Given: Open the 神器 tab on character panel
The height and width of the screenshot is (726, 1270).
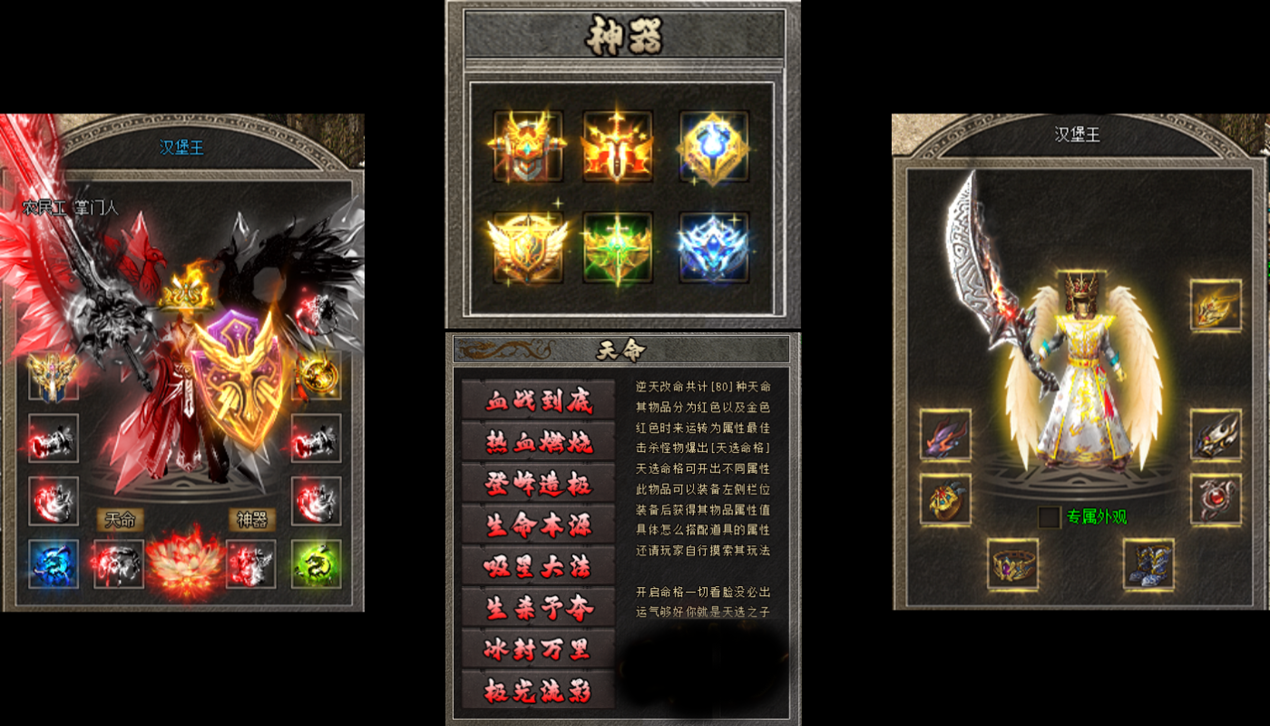Looking at the screenshot, I should pyautogui.click(x=251, y=520).
